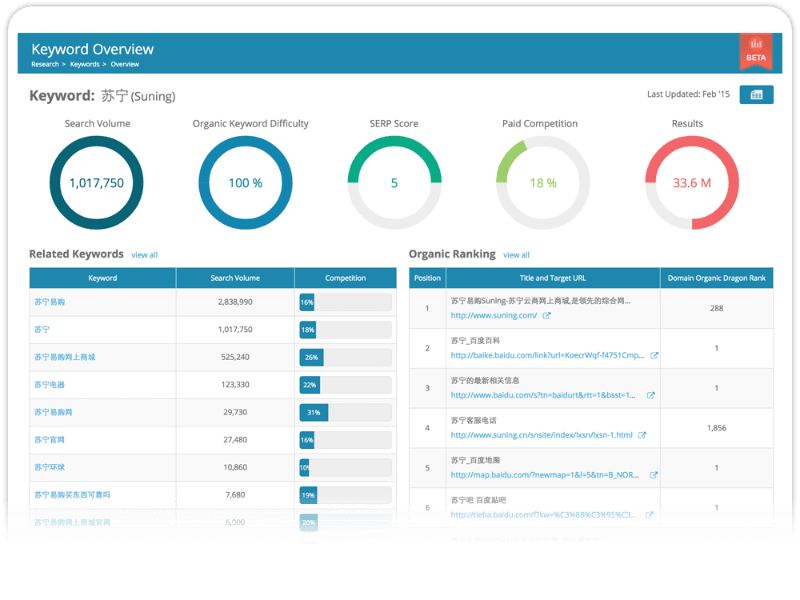Select the 10,860 search volume cell
Viewport: 800px width, 600px height.
pos(235,467)
